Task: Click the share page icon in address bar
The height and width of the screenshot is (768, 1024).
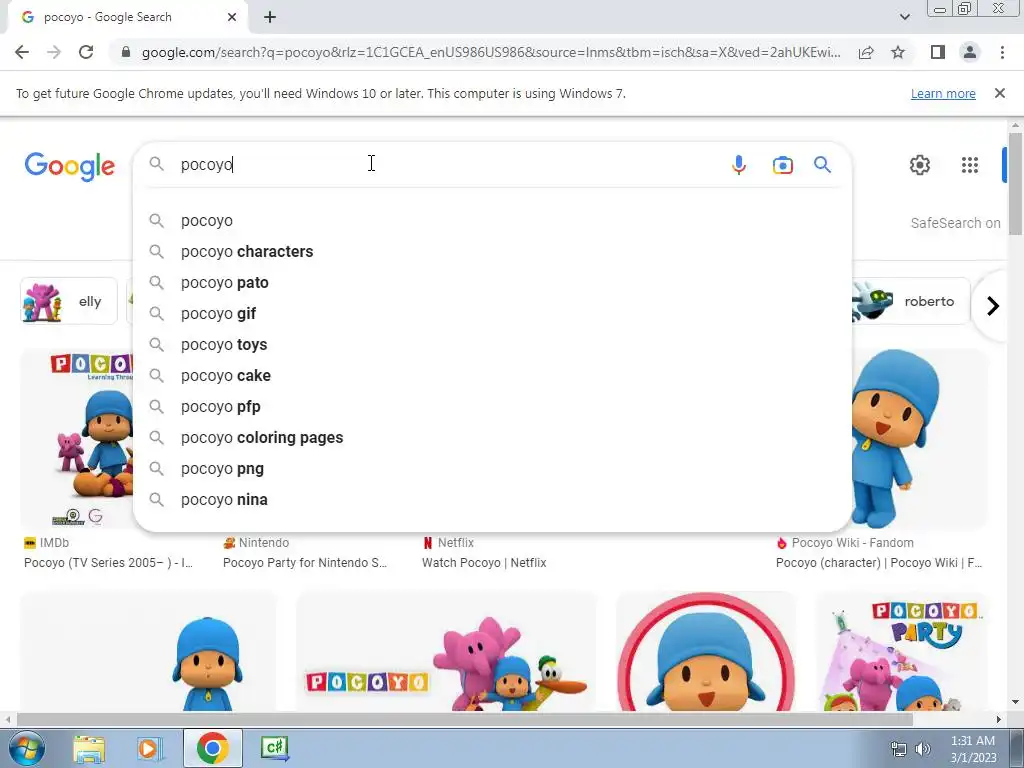Action: click(866, 52)
